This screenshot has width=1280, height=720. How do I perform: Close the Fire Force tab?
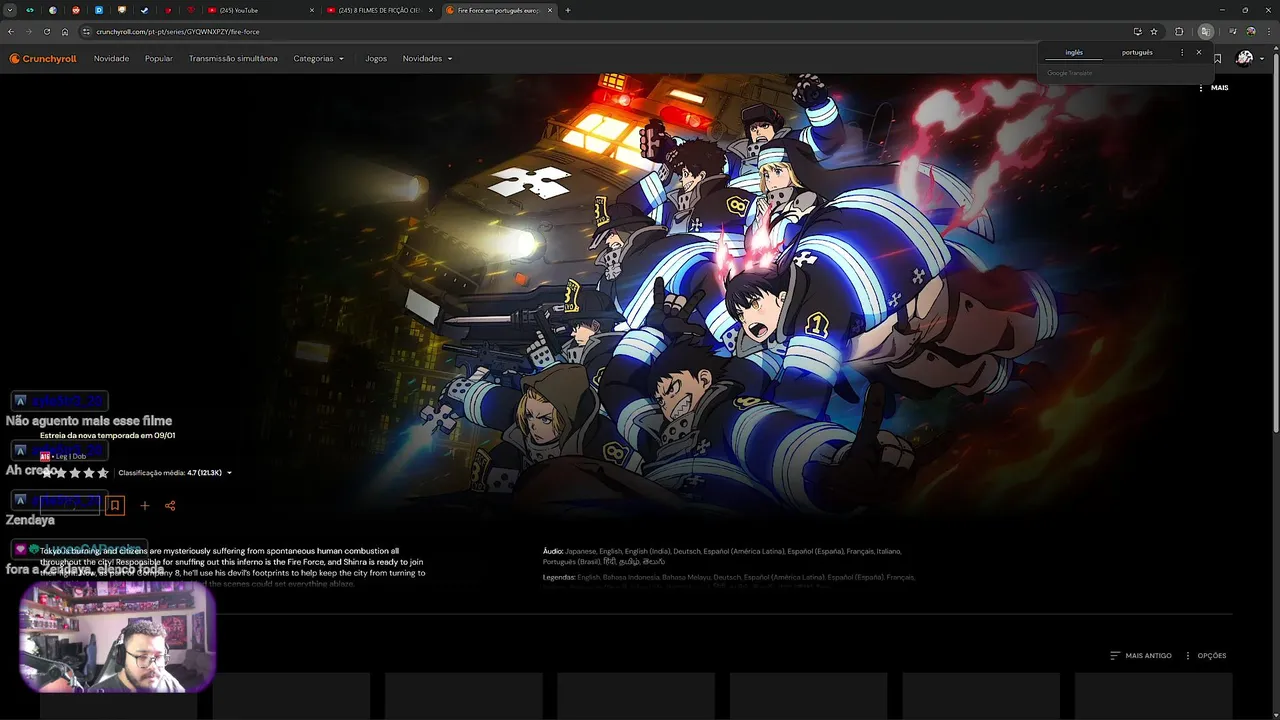click(550, 10)
